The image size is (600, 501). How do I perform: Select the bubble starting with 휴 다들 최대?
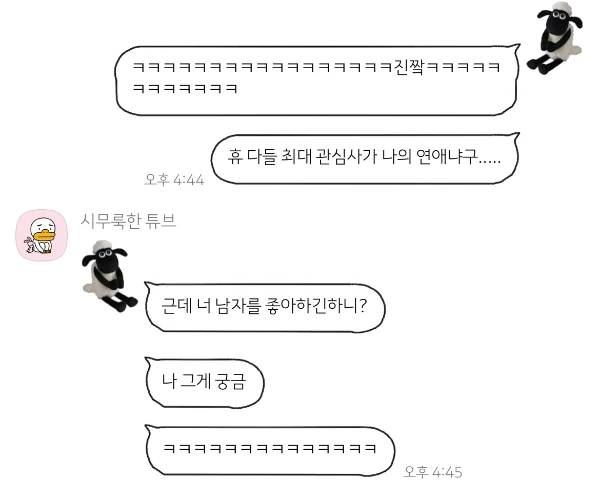click(365, 158)
